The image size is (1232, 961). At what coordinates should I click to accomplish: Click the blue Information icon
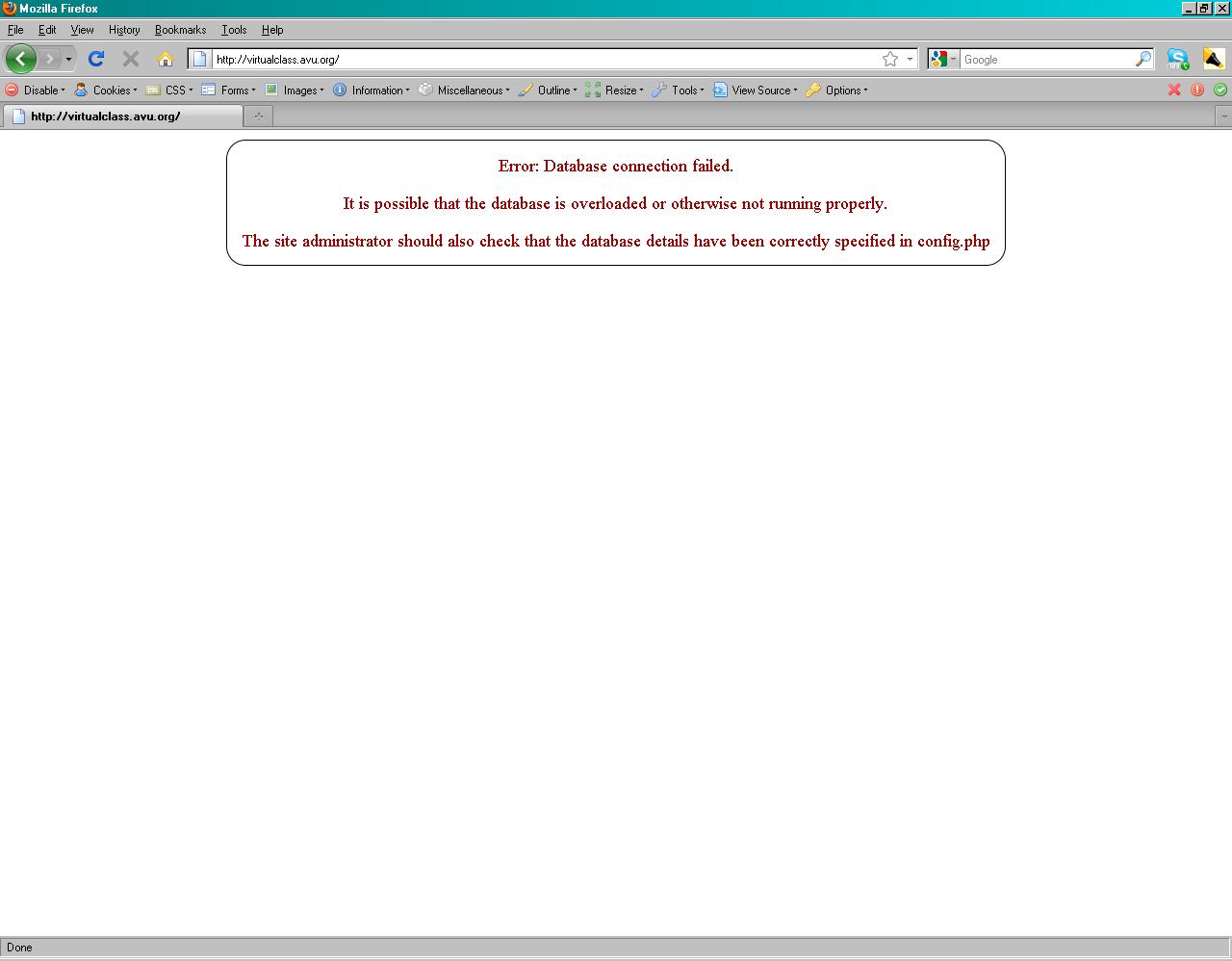pyautogui.click(x=340, y=90)
